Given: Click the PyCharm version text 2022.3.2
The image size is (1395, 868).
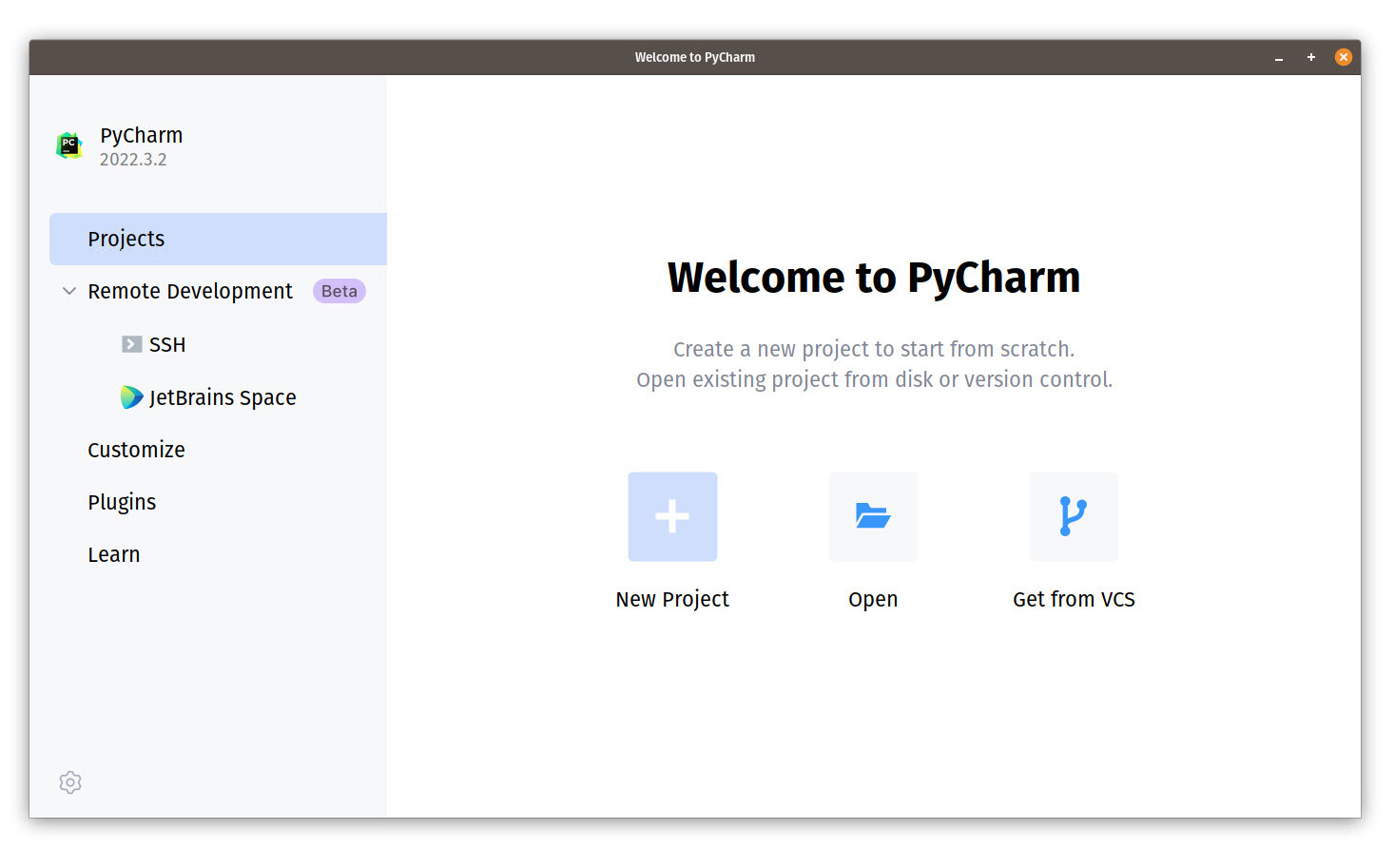Looking at the screenshot, I should [x=133, y=160].
